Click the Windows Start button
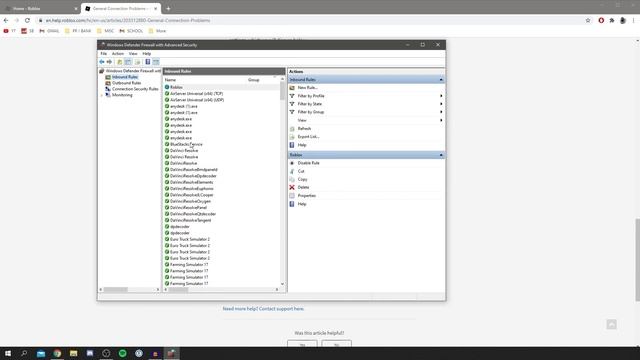The width and height of the screenshot is (640, 360). pos(8,353)
